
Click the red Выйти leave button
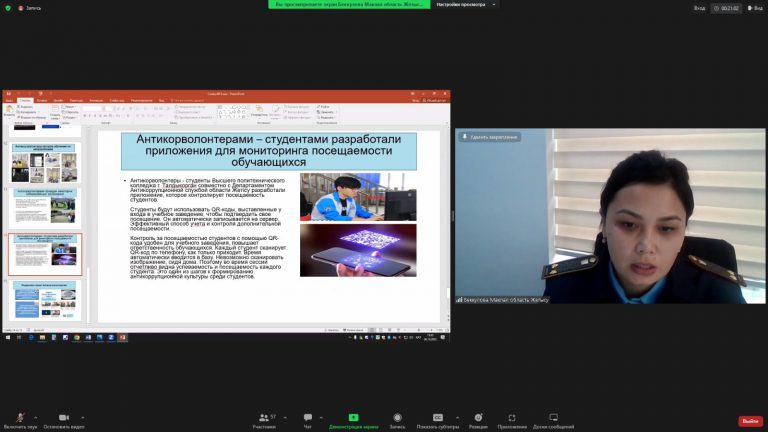(750, 421)
